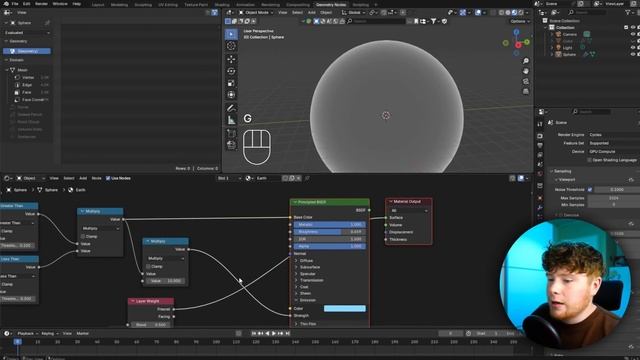Open the Output properties tab icon
Image resolution: width=640 pixels, height=360 pixels.
click(540, 145)
